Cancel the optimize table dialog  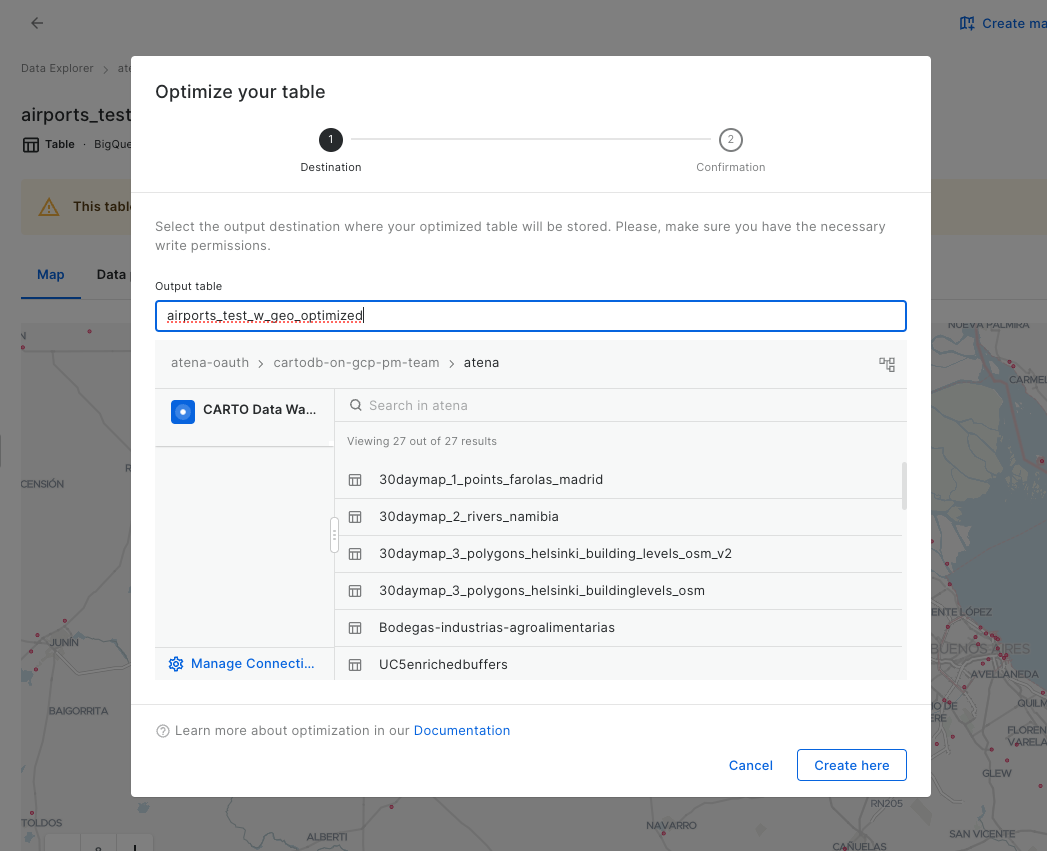click(x=750, y=765)
